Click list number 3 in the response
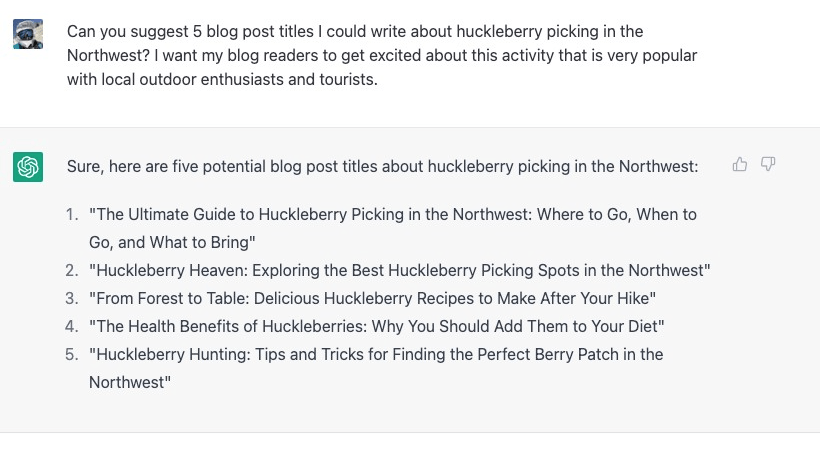820x452 pixels. point(71,298)
